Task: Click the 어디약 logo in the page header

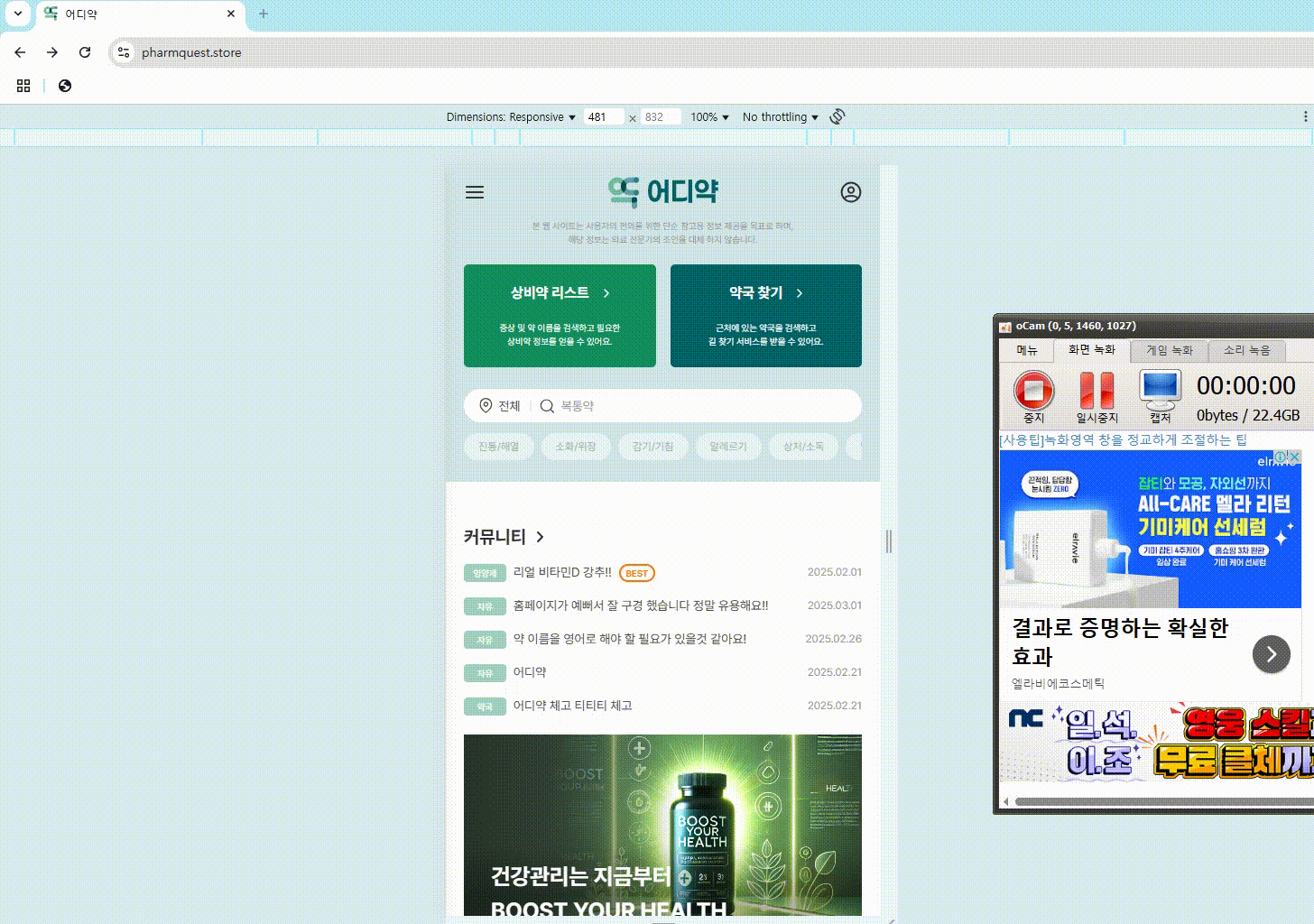Action: tap(663, 191)
